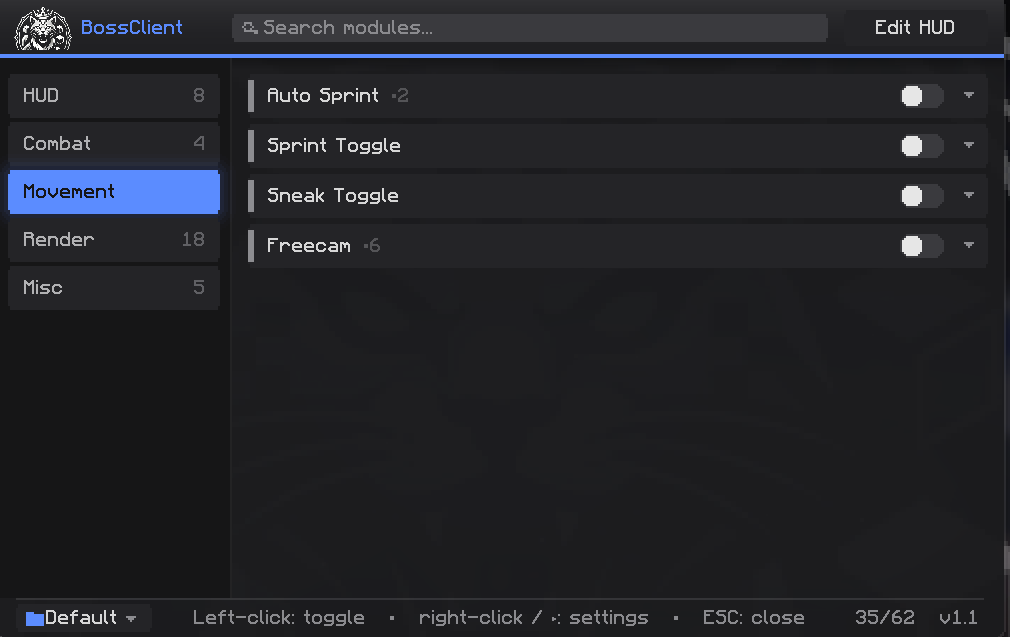1010x637 pixels.
Task: Open the Default profile dropdown
Action: [x=84, y=618]
